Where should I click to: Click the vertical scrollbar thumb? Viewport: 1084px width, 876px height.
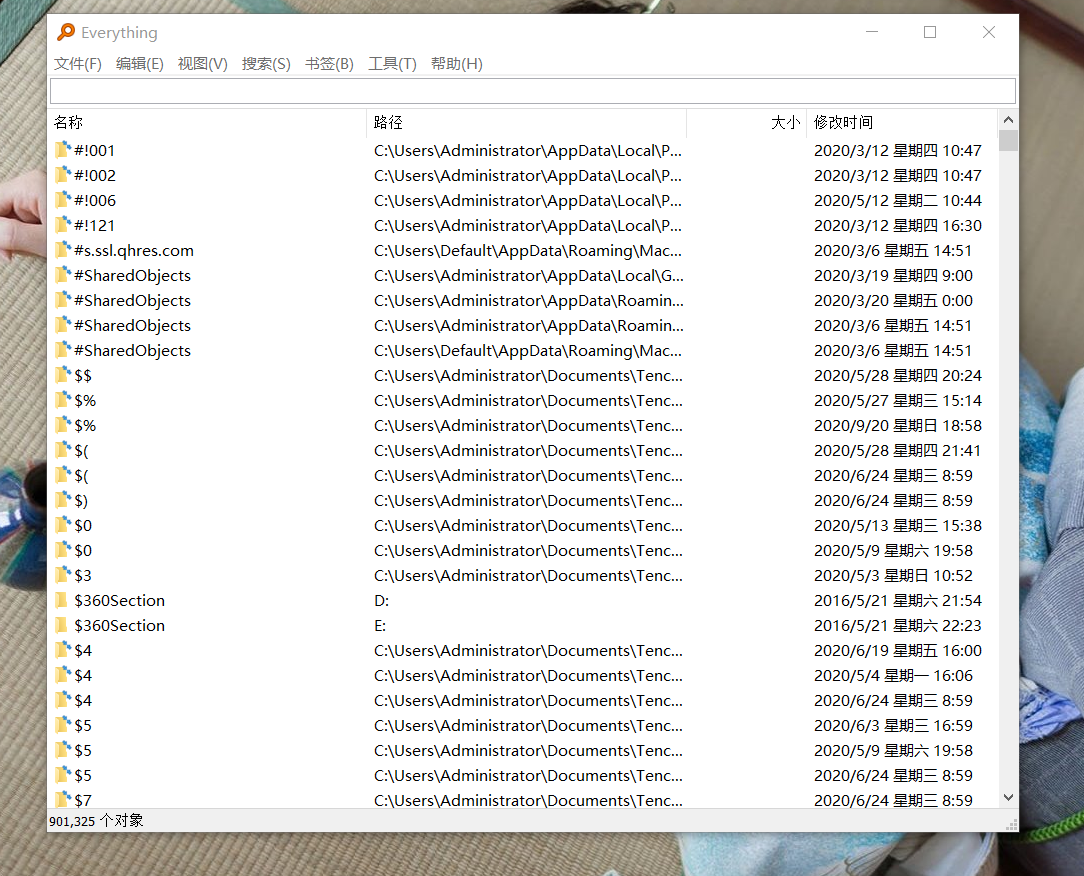point(1008,140)
